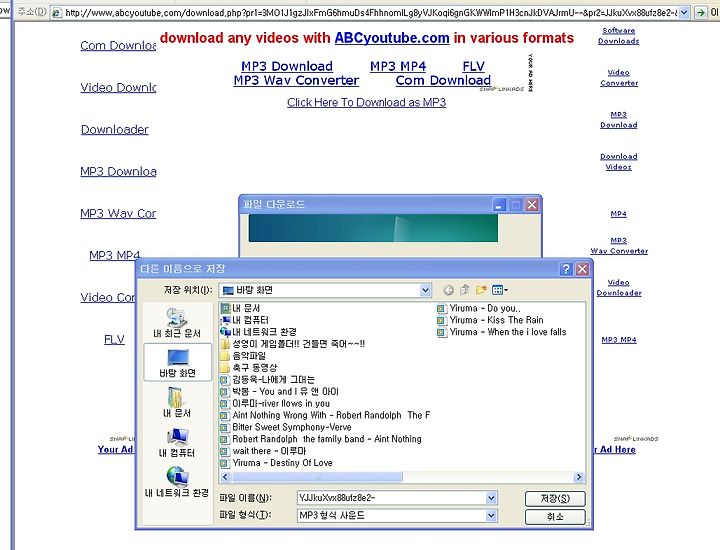Image resolution: width=720 pixels, height=550 pixels.
Task: Select file Bitter Sweet Symphony-Verve
Action: 286,427
